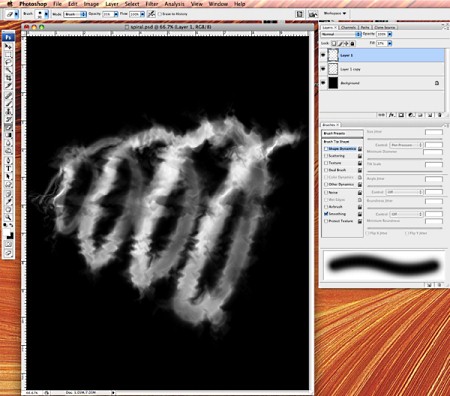Screen dimensions: 450x396
Task: Add a layer style (fx) button
Action: [391, 115]
